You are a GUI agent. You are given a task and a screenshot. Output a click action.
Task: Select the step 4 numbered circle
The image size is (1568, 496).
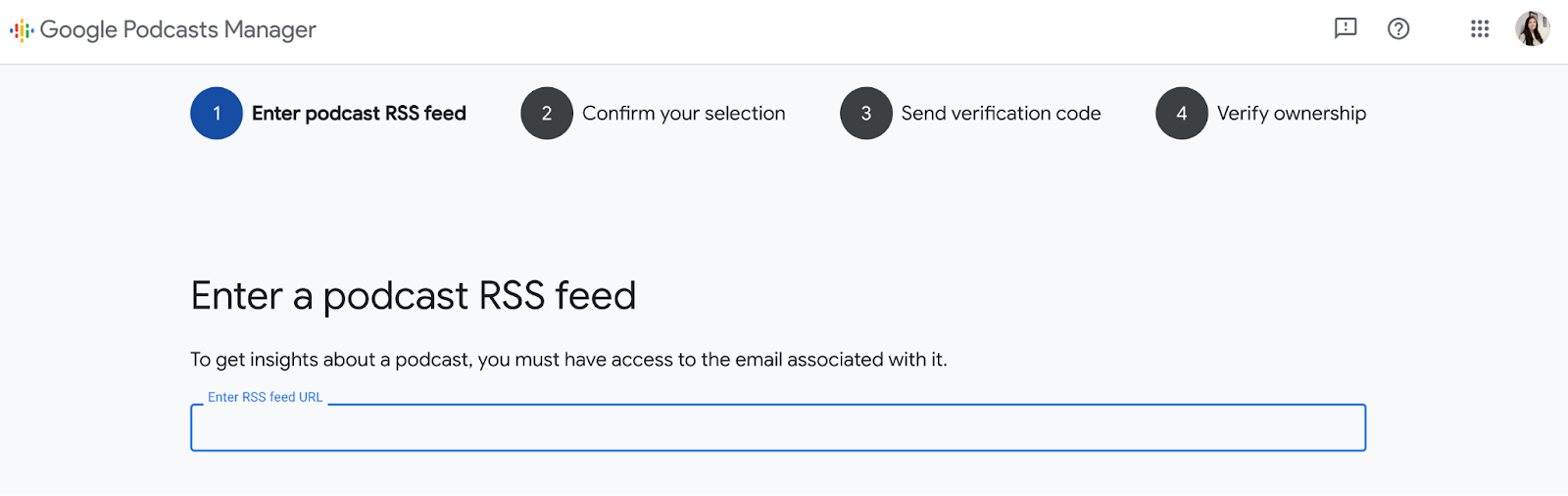[x=1182, y=114]
